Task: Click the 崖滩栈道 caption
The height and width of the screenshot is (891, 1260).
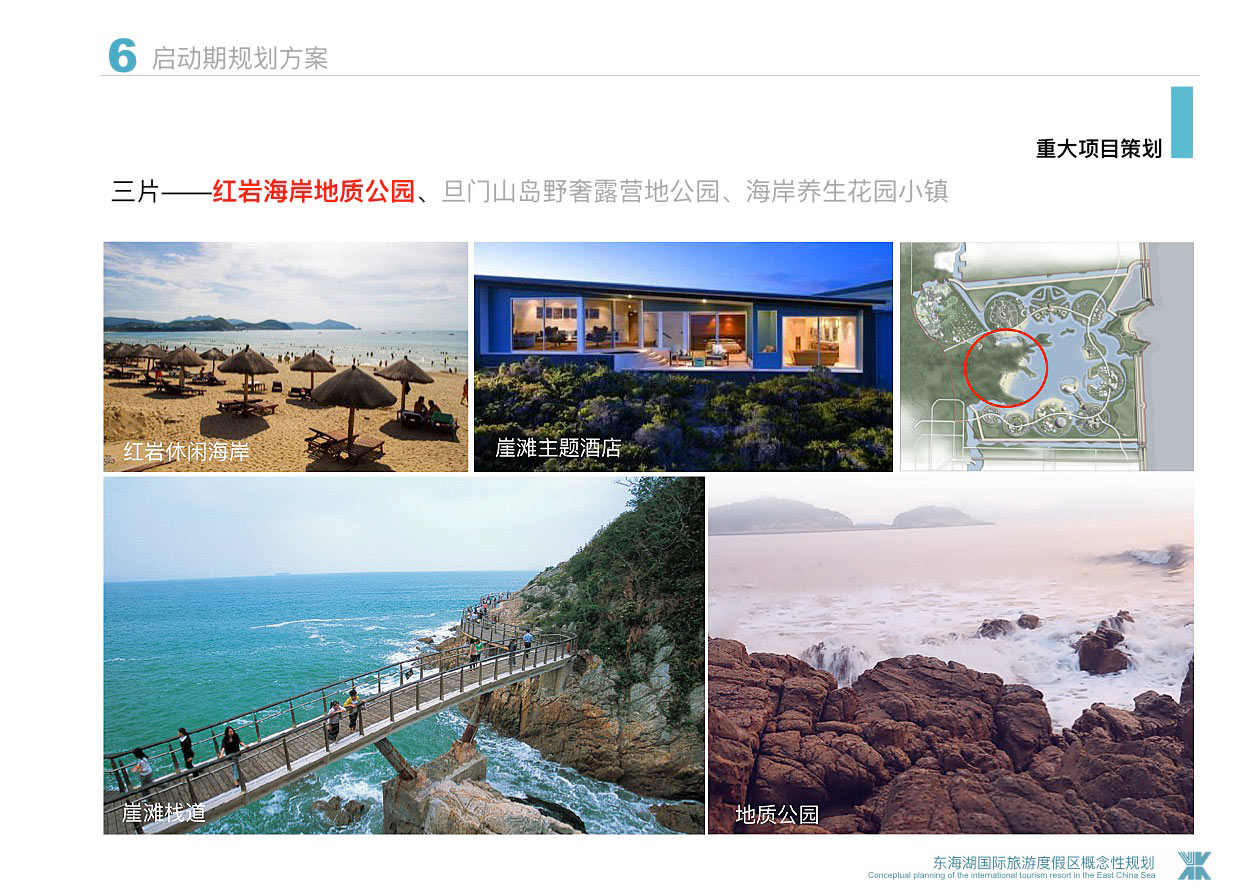Action: [x=164, y=812]
